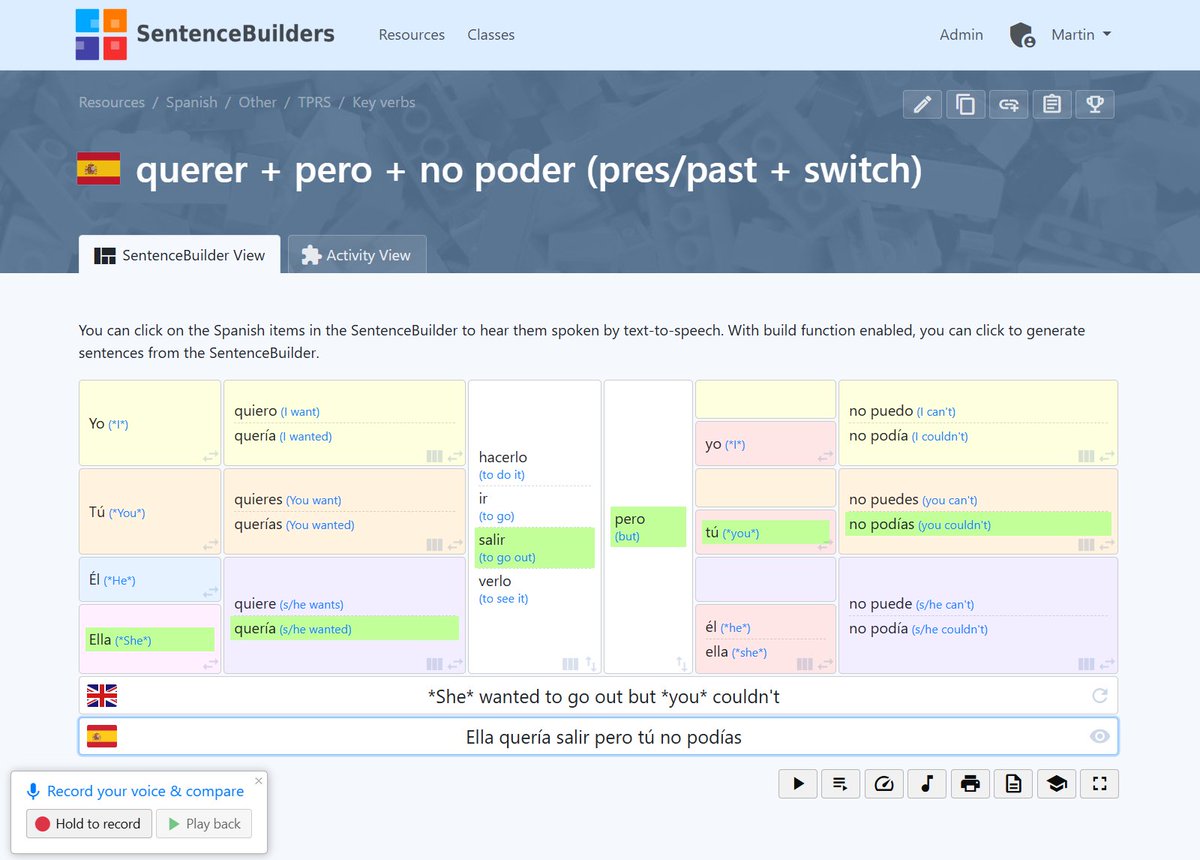This screenshot has width=1200, height=860.
Task: Select highlighted 'salir (to go out)'
Action: coord(535,548)
